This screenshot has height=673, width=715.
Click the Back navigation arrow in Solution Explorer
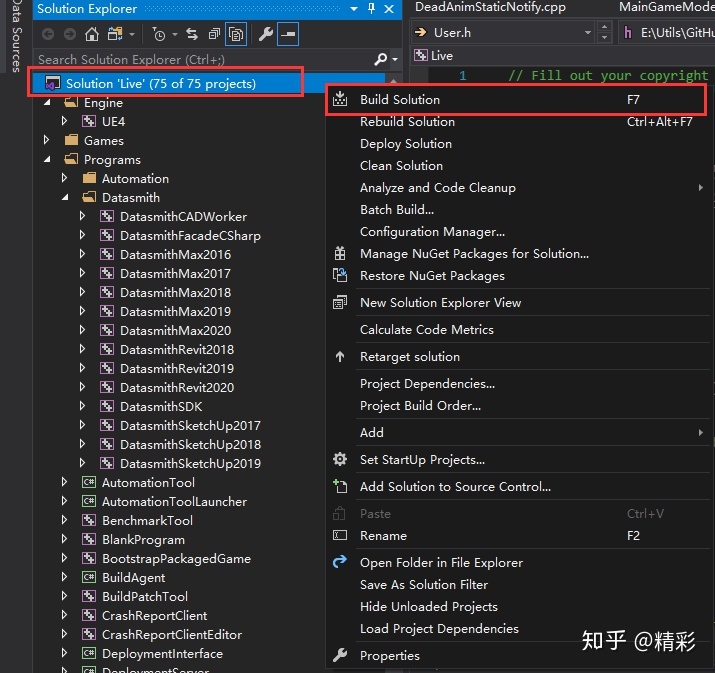point(48,34)
